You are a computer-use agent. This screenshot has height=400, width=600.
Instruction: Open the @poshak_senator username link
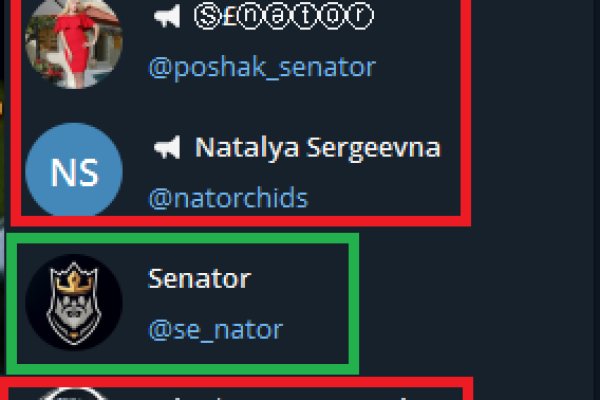click(x=262, y=67)
